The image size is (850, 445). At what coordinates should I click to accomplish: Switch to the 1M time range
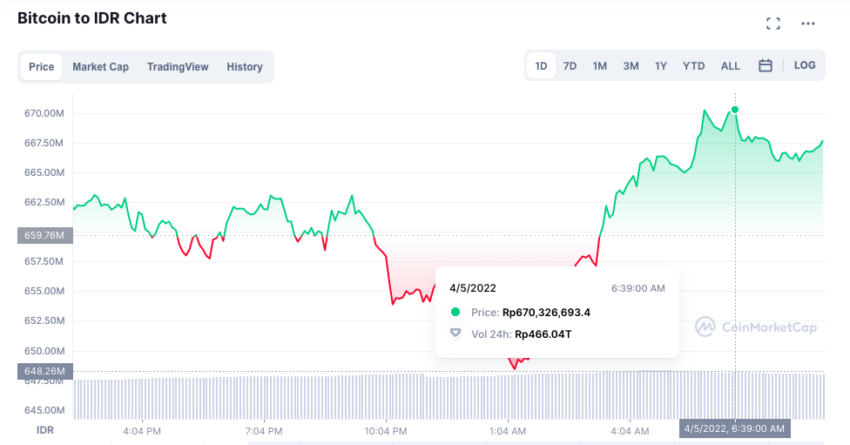[x=600, y=66]
